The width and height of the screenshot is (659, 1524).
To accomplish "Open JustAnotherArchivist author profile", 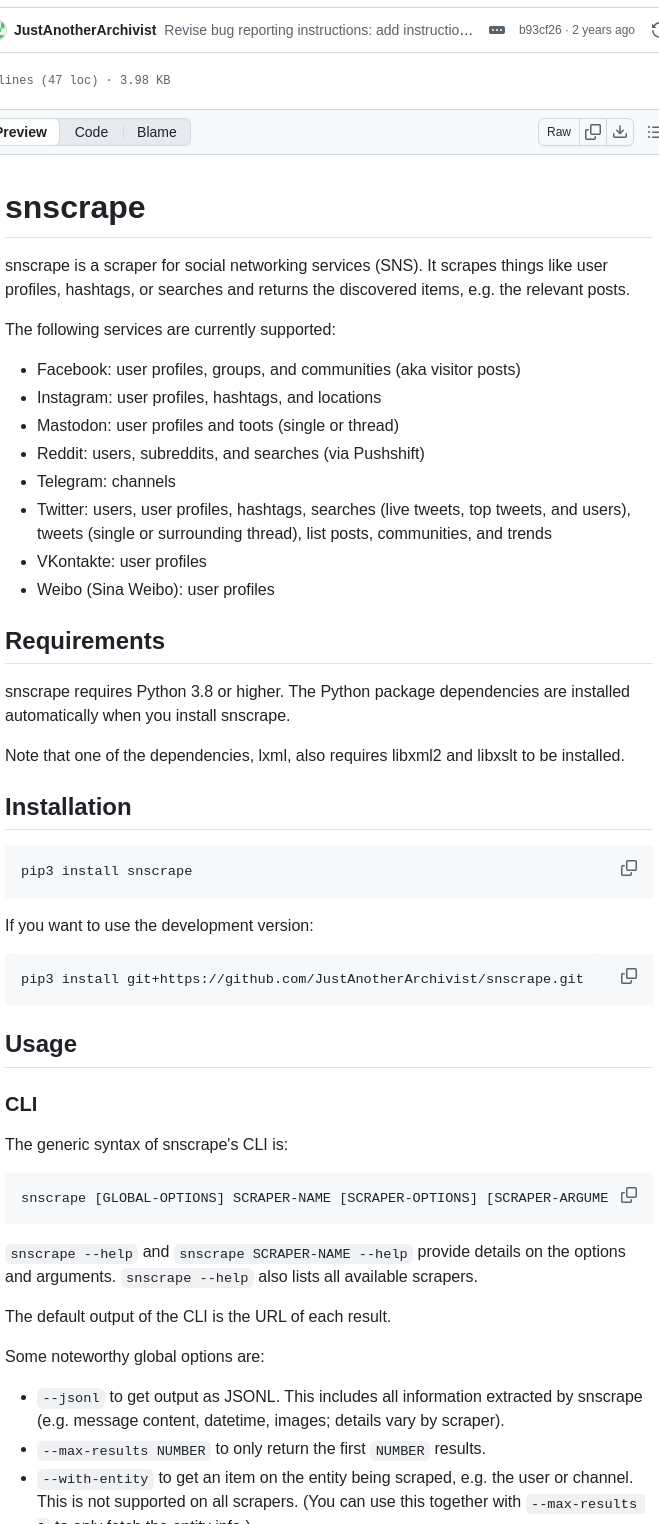I will (x=85, y=30).
